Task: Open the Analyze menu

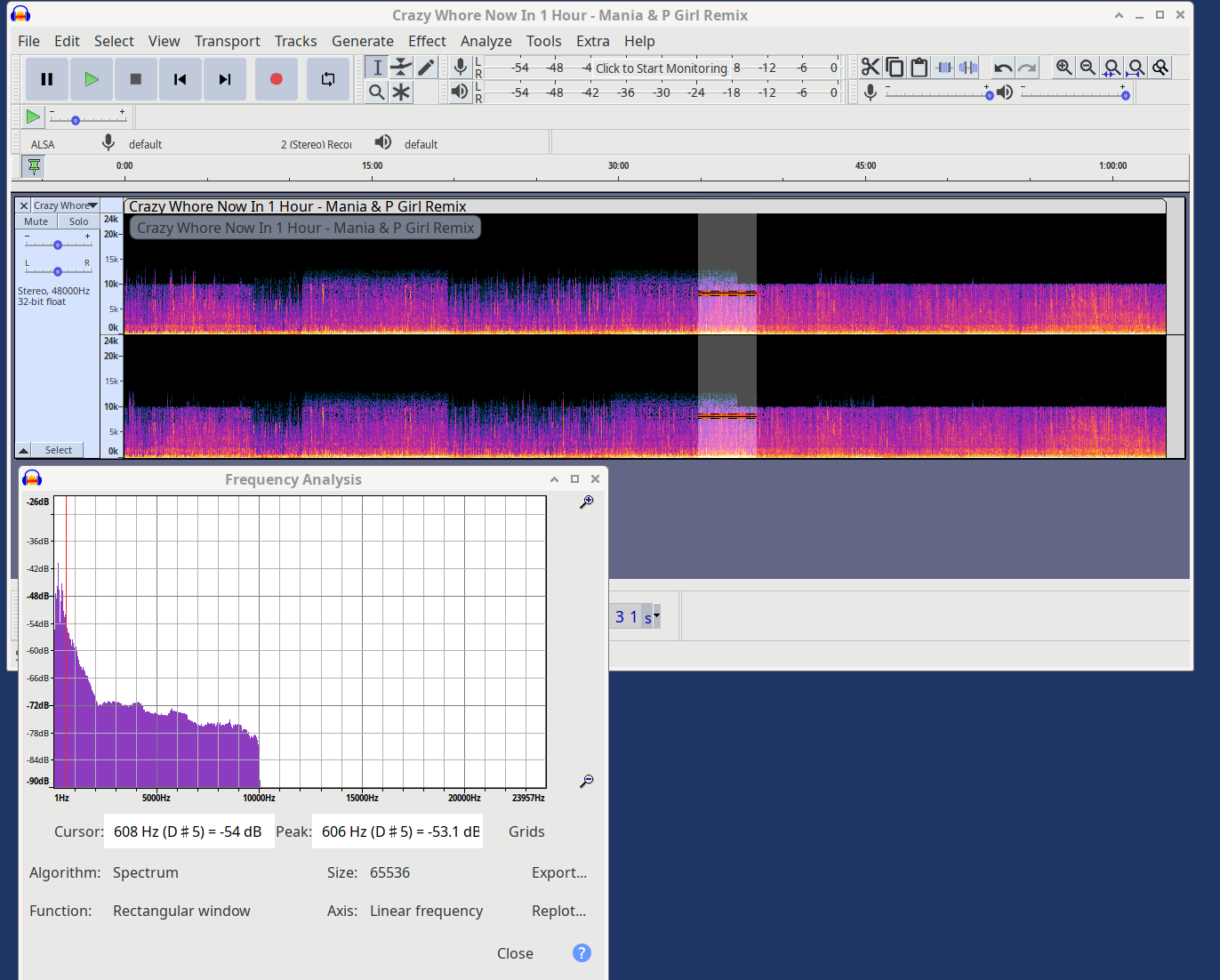Action: 486,41
